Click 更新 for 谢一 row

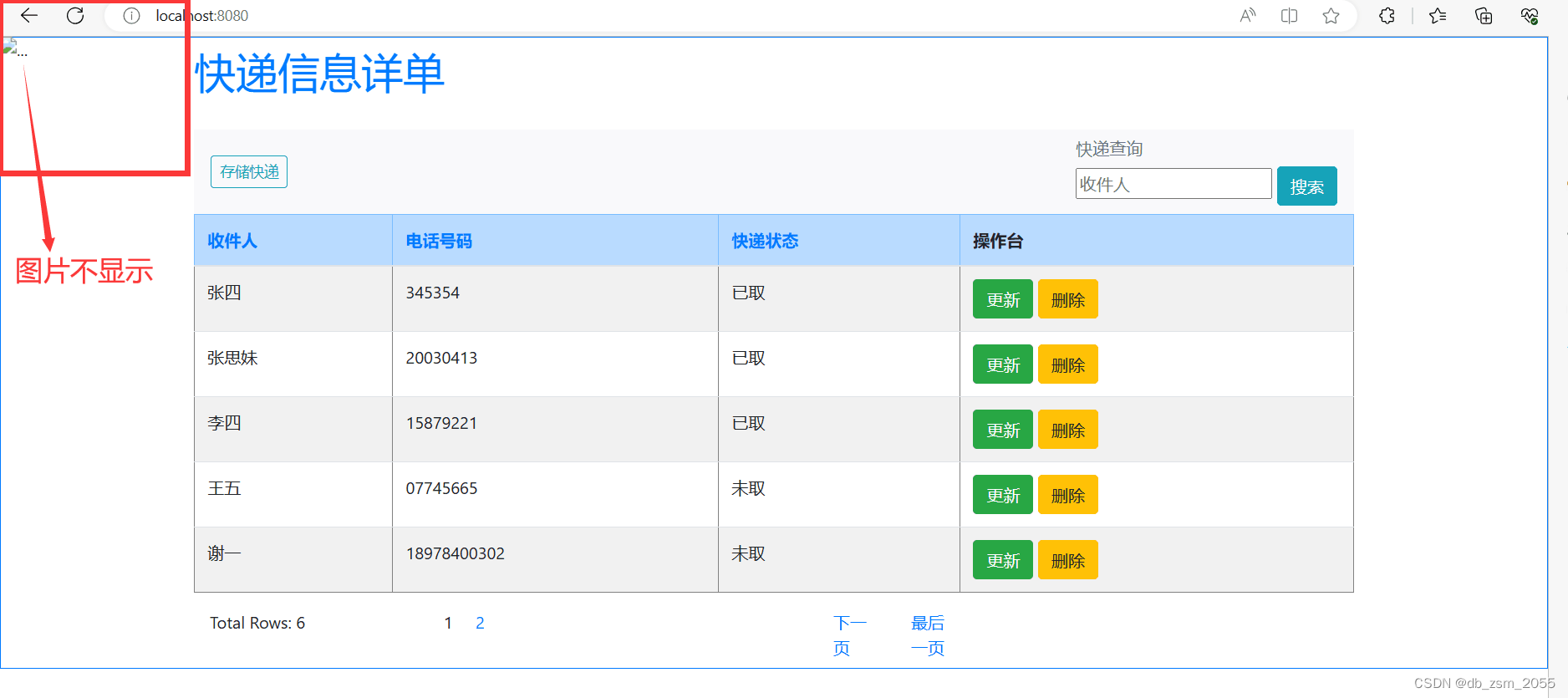coord(1003,560)
